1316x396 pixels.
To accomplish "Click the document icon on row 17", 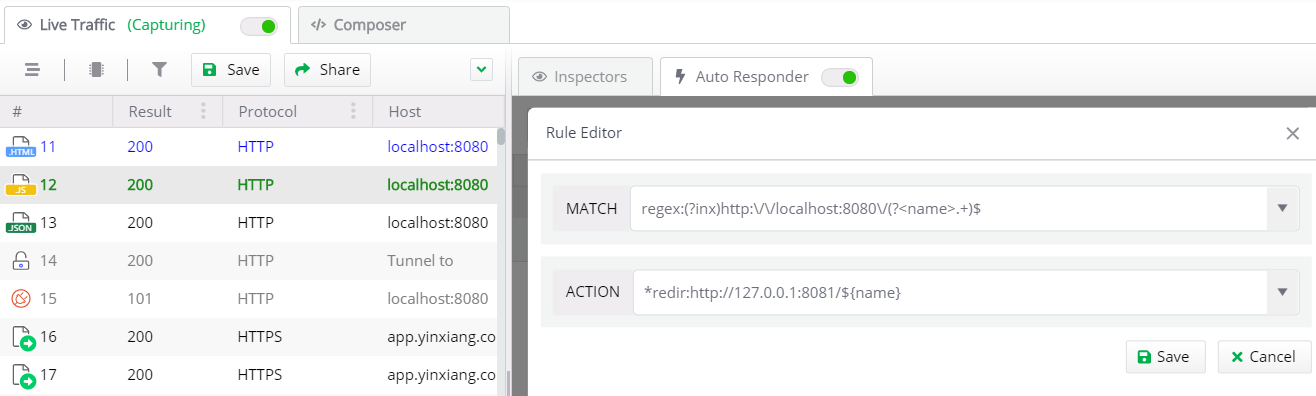I will pyautogui.click(x=23, y=376).
